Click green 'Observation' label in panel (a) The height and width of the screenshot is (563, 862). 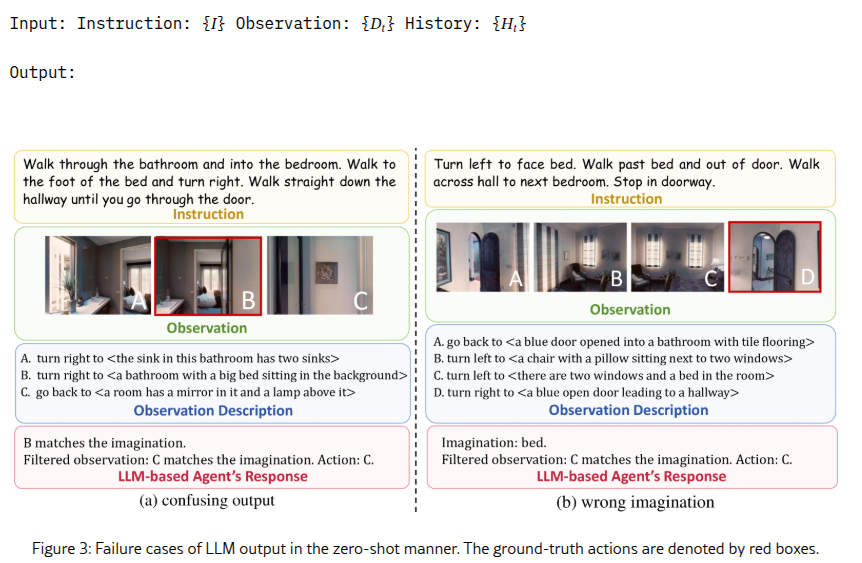[x=207, y=328]
